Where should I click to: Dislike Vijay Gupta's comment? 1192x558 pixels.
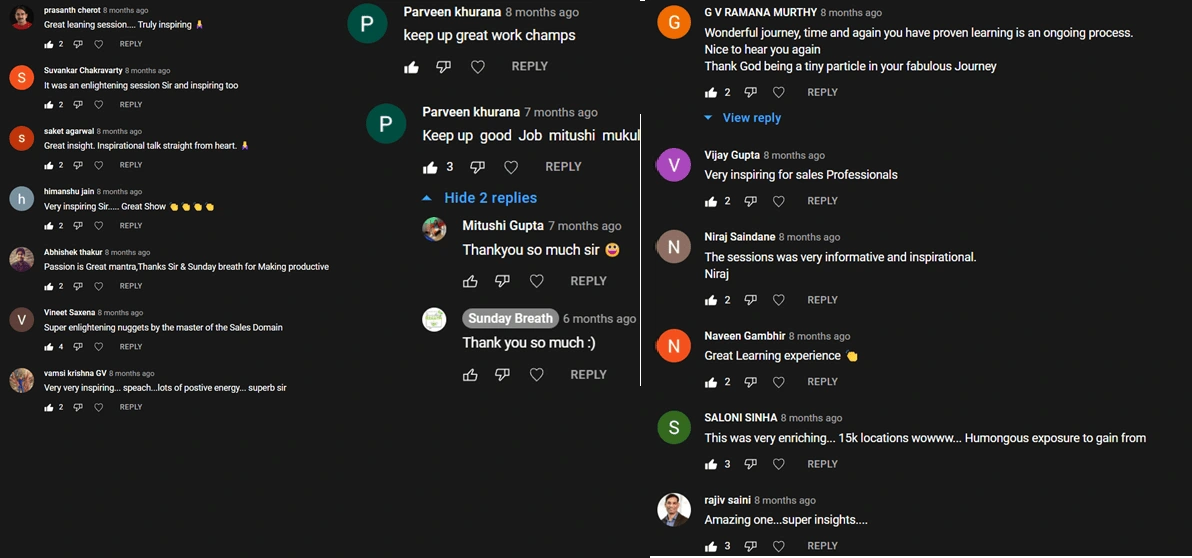tap(751, 201)
